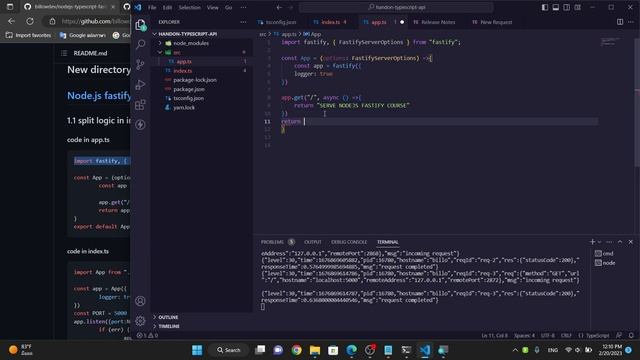
Task: Maximize the panel with the up chevron
Action: click(620, 242)
